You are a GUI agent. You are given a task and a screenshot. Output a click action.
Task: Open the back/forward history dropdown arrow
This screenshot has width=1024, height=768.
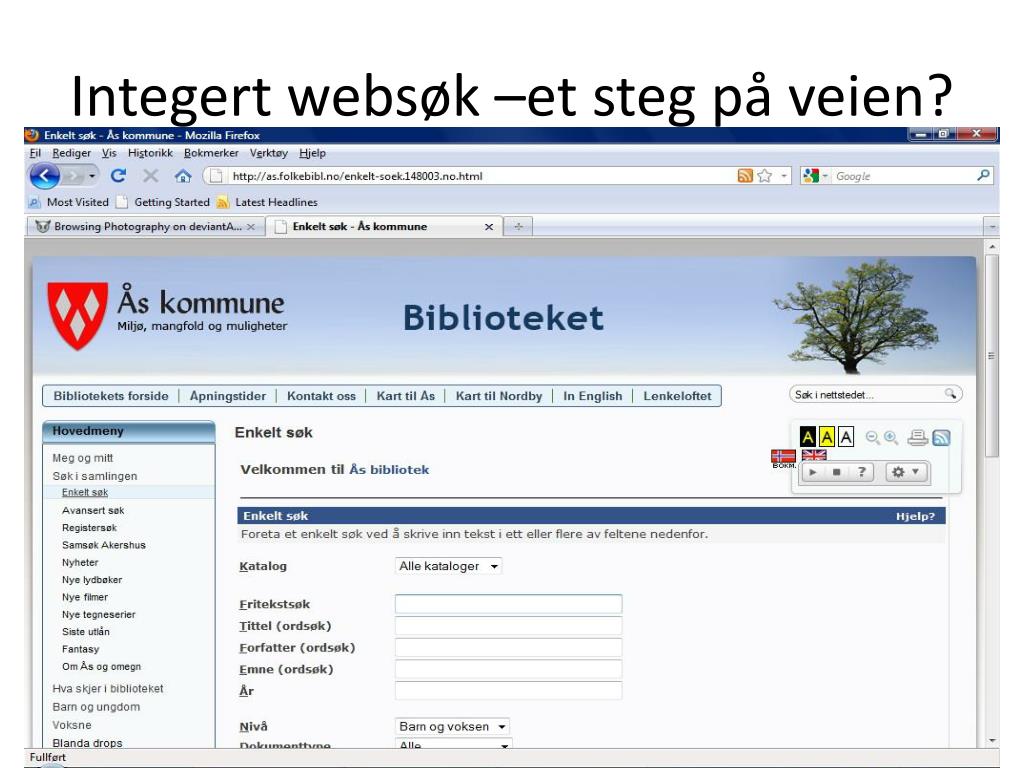92,176
